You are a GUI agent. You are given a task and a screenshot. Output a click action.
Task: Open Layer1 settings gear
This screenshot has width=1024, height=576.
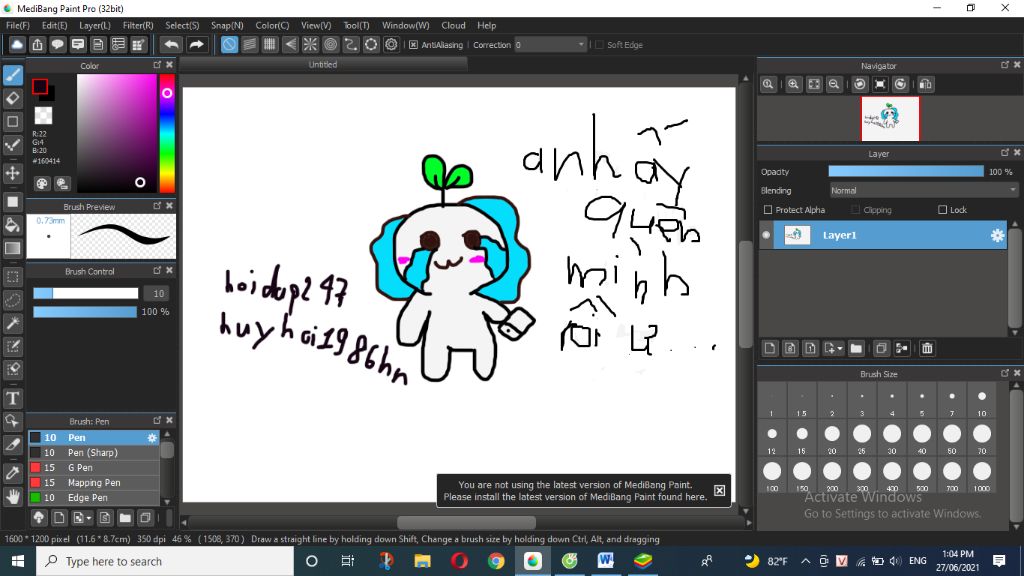[x=997, y=235]
